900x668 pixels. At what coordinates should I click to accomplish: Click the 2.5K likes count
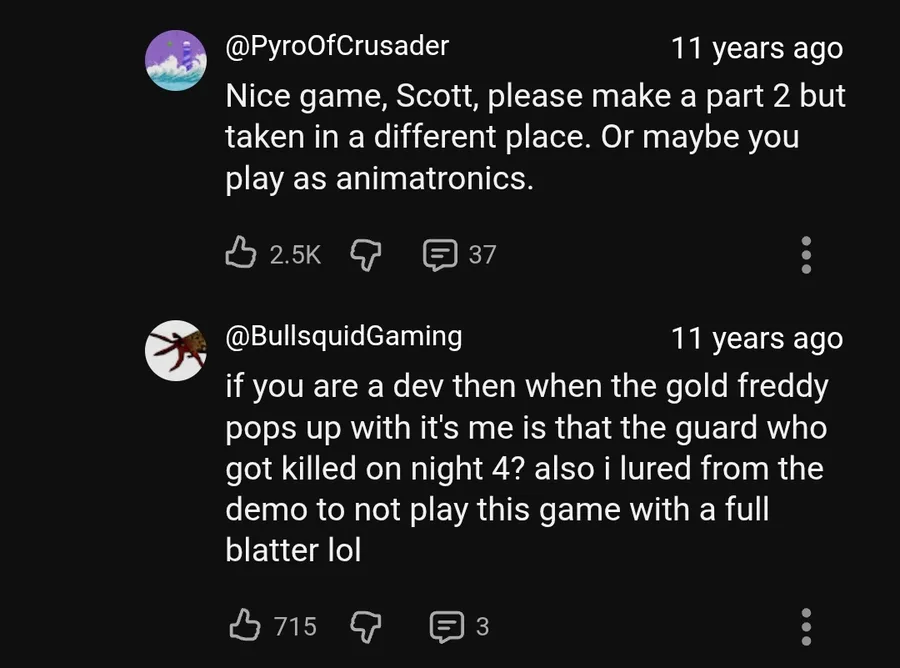point(295,254)
